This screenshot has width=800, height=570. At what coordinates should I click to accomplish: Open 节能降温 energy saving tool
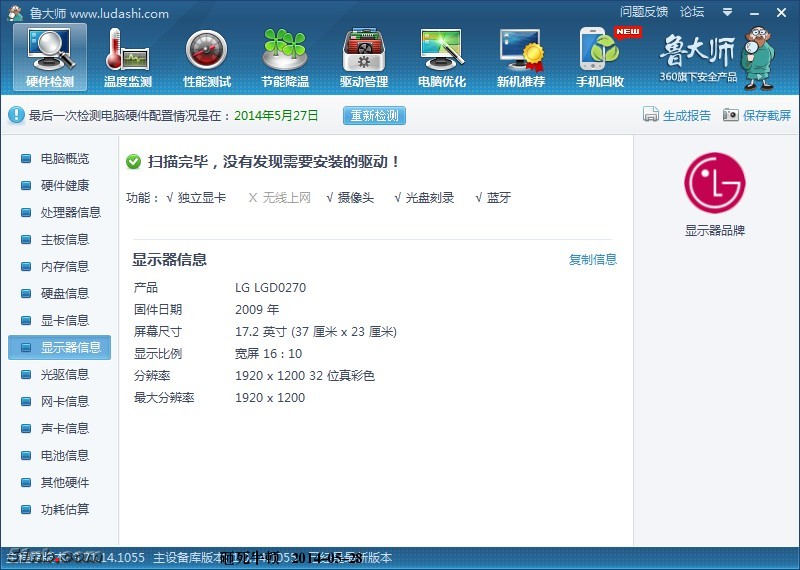coord(285,57)
